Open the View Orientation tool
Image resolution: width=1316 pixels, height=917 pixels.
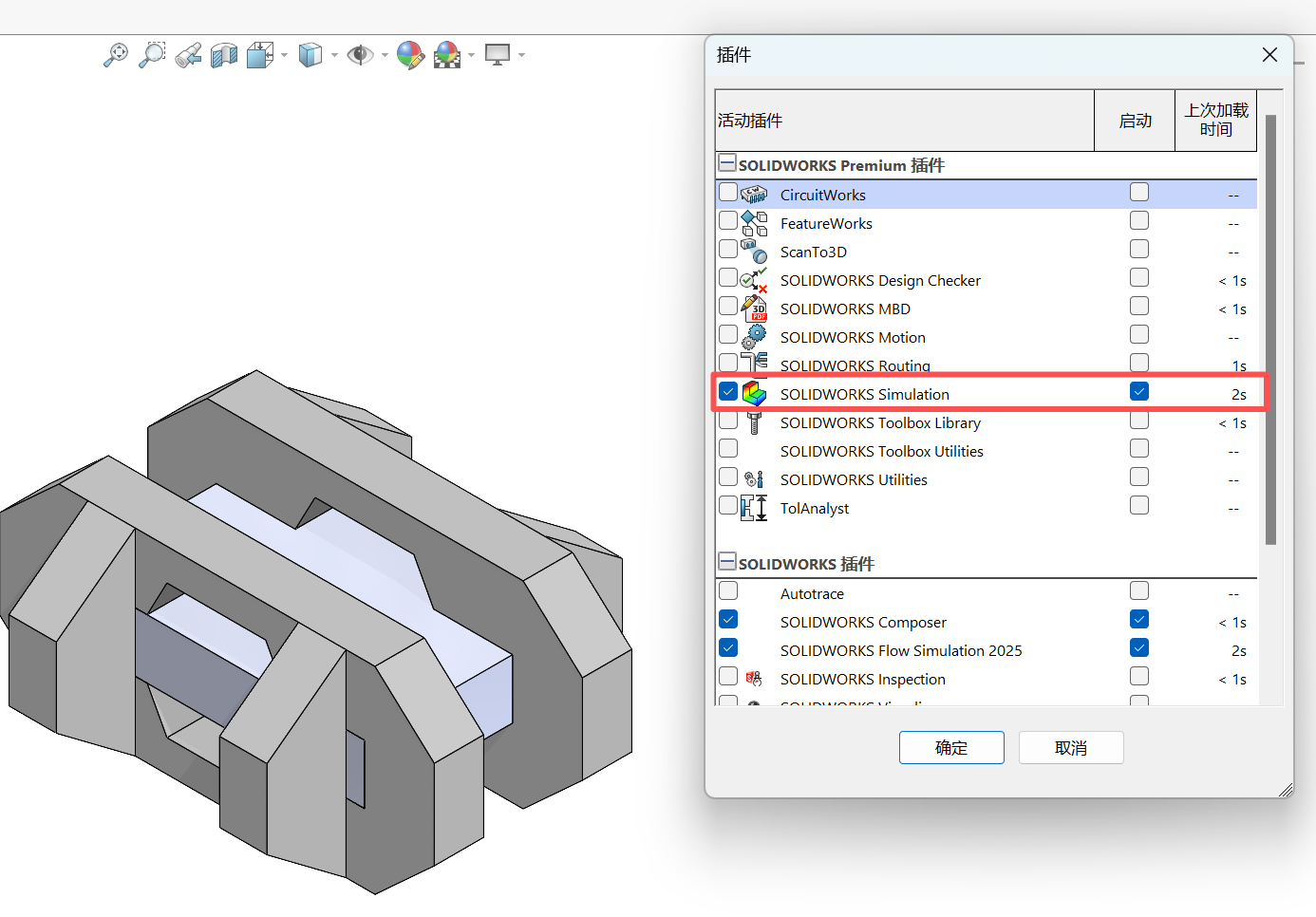pos(260,55)
